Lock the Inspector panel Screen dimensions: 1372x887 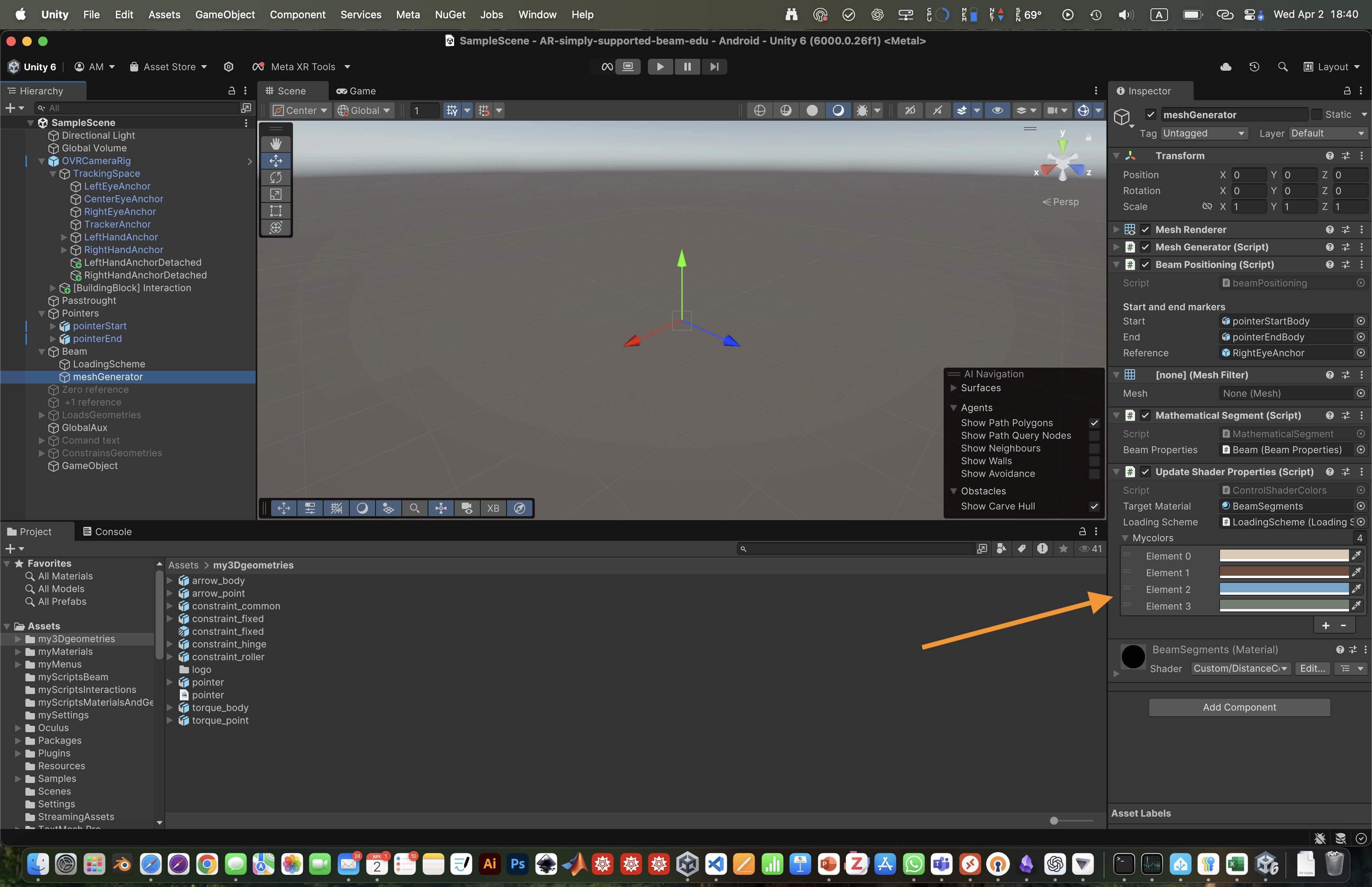point(1347,91)
